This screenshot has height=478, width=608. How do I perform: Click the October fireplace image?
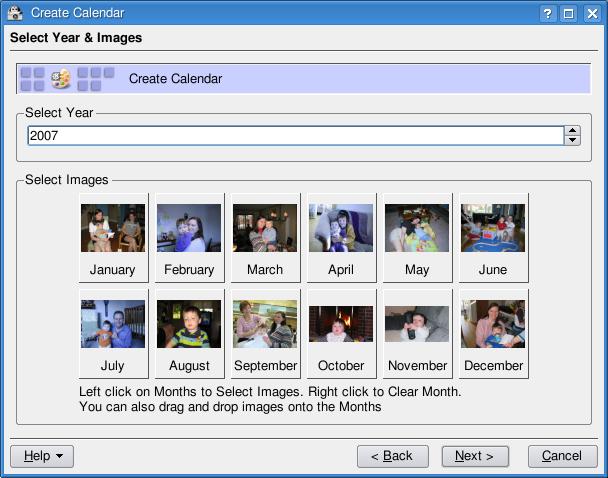point(341,325)
